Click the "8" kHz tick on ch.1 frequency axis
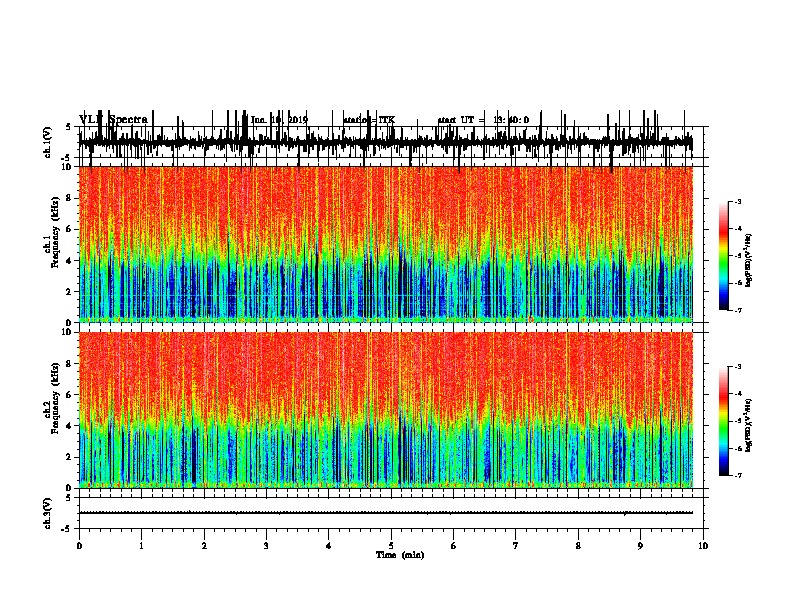Viewport: 792px width, 612px height. click(70, 198)
